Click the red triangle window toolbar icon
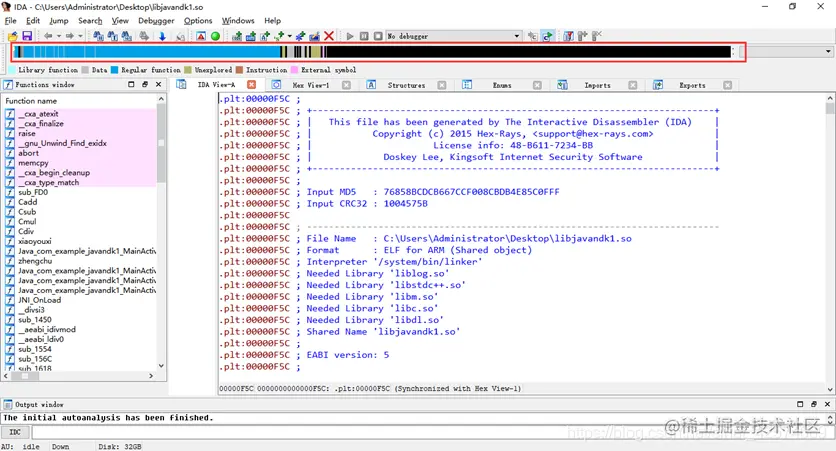The width and height of the screenshot is (836, 451). click(201, 36)
